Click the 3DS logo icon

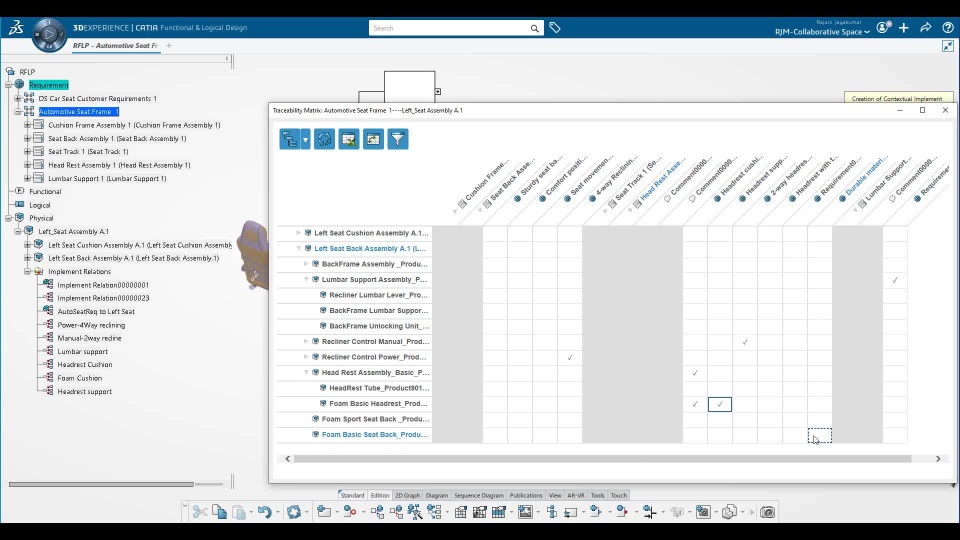point(16,27)
